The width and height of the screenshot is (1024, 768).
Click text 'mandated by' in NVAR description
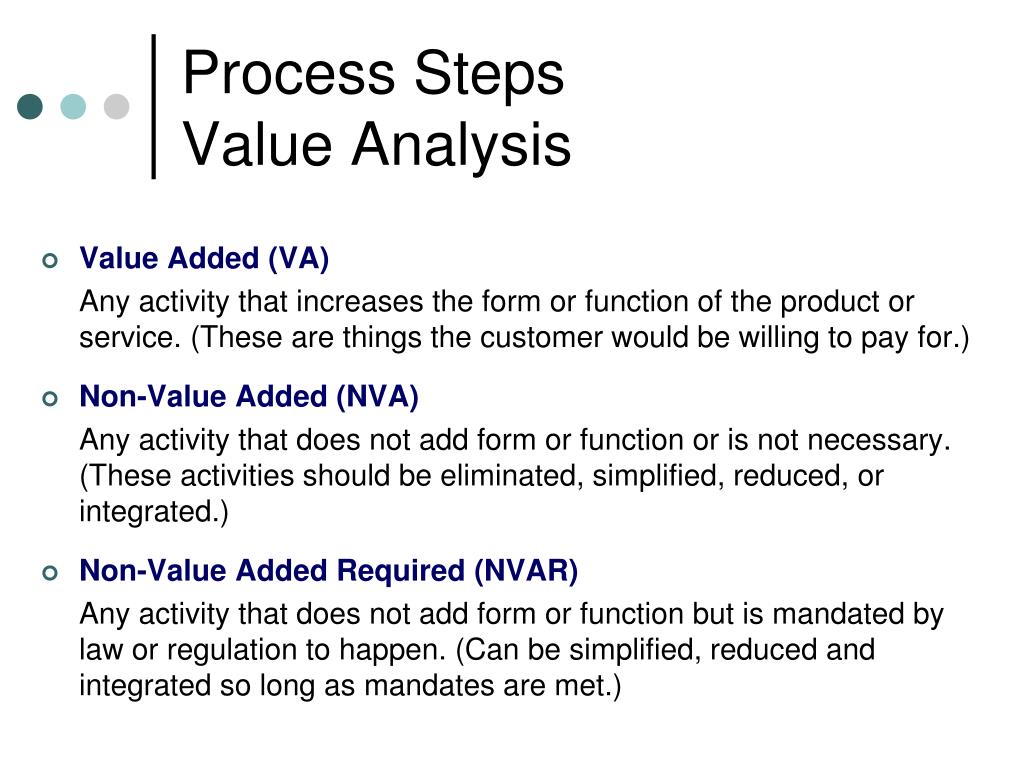pyautogui.click(x=857, y=615)
